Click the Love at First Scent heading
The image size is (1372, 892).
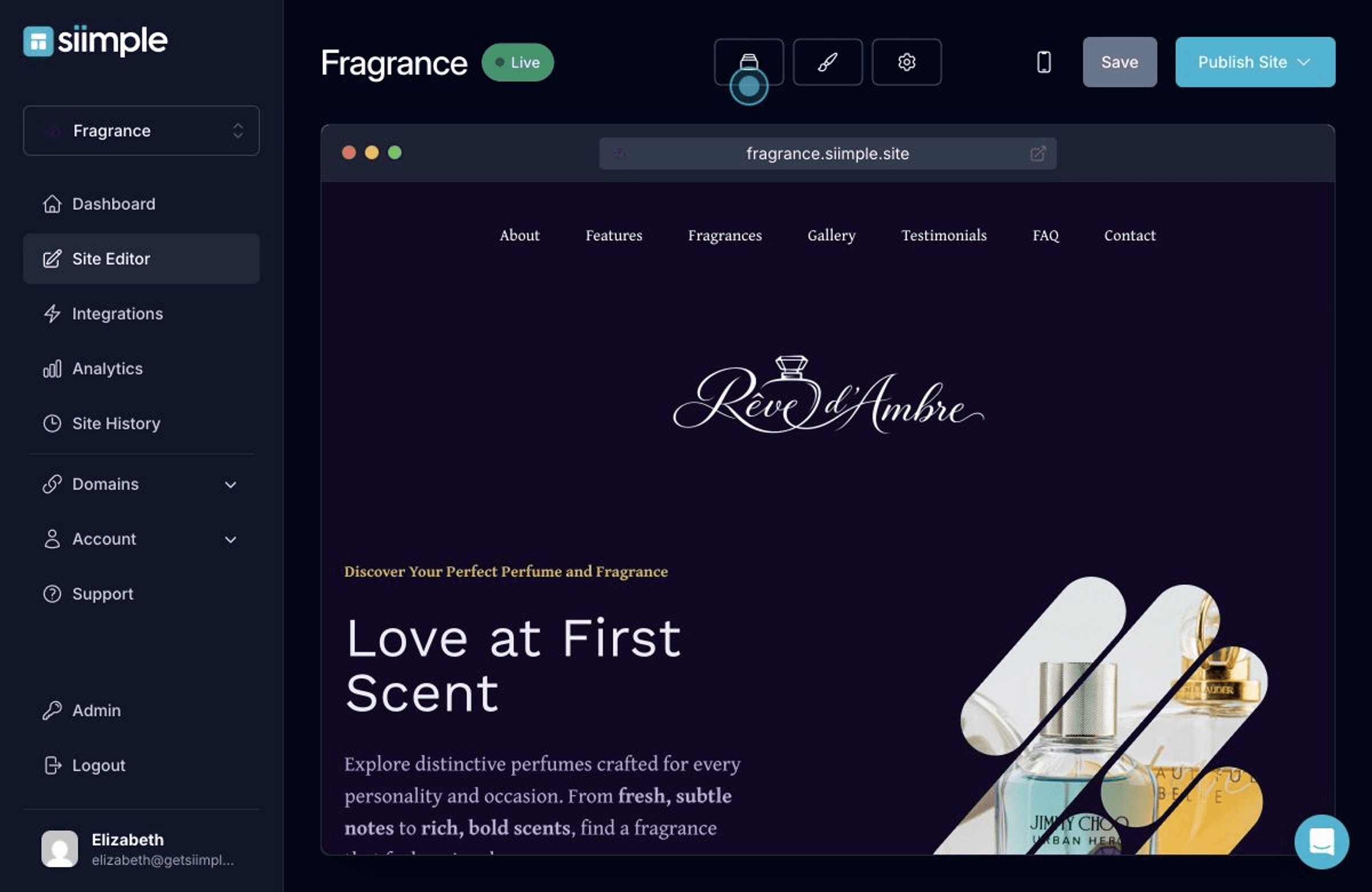(513, 666)
